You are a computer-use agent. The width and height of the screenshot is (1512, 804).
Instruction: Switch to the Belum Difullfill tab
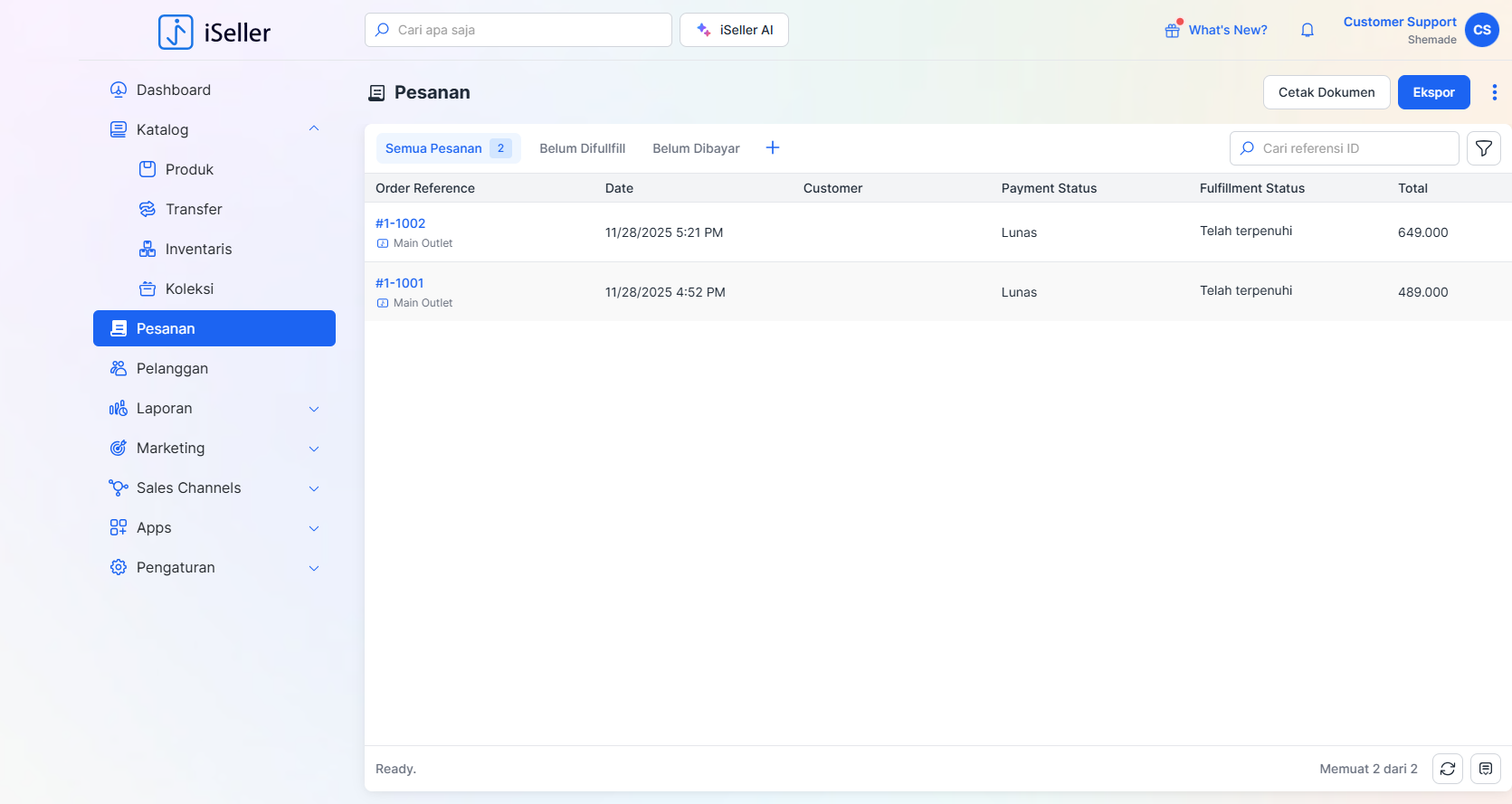coord(582,148)
